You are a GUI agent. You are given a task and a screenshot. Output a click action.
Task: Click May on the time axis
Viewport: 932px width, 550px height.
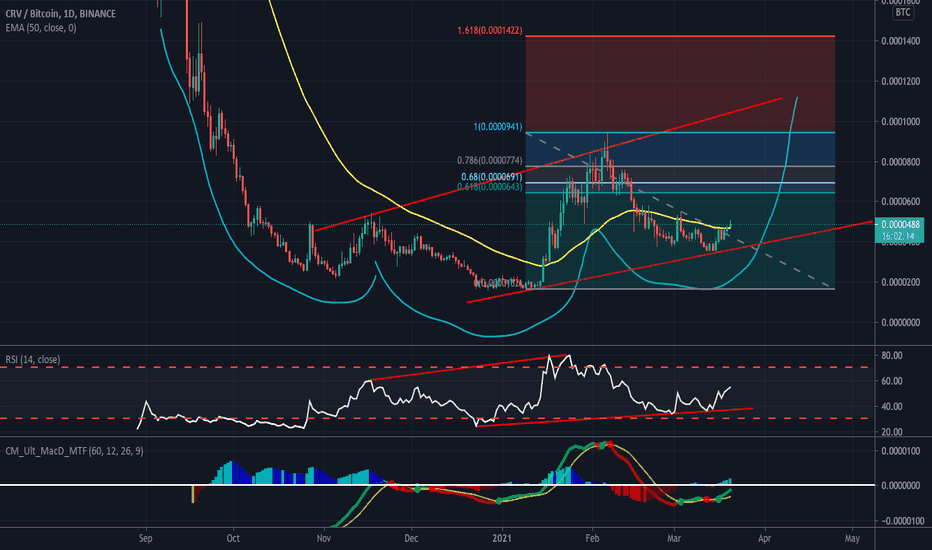point(852,538)
